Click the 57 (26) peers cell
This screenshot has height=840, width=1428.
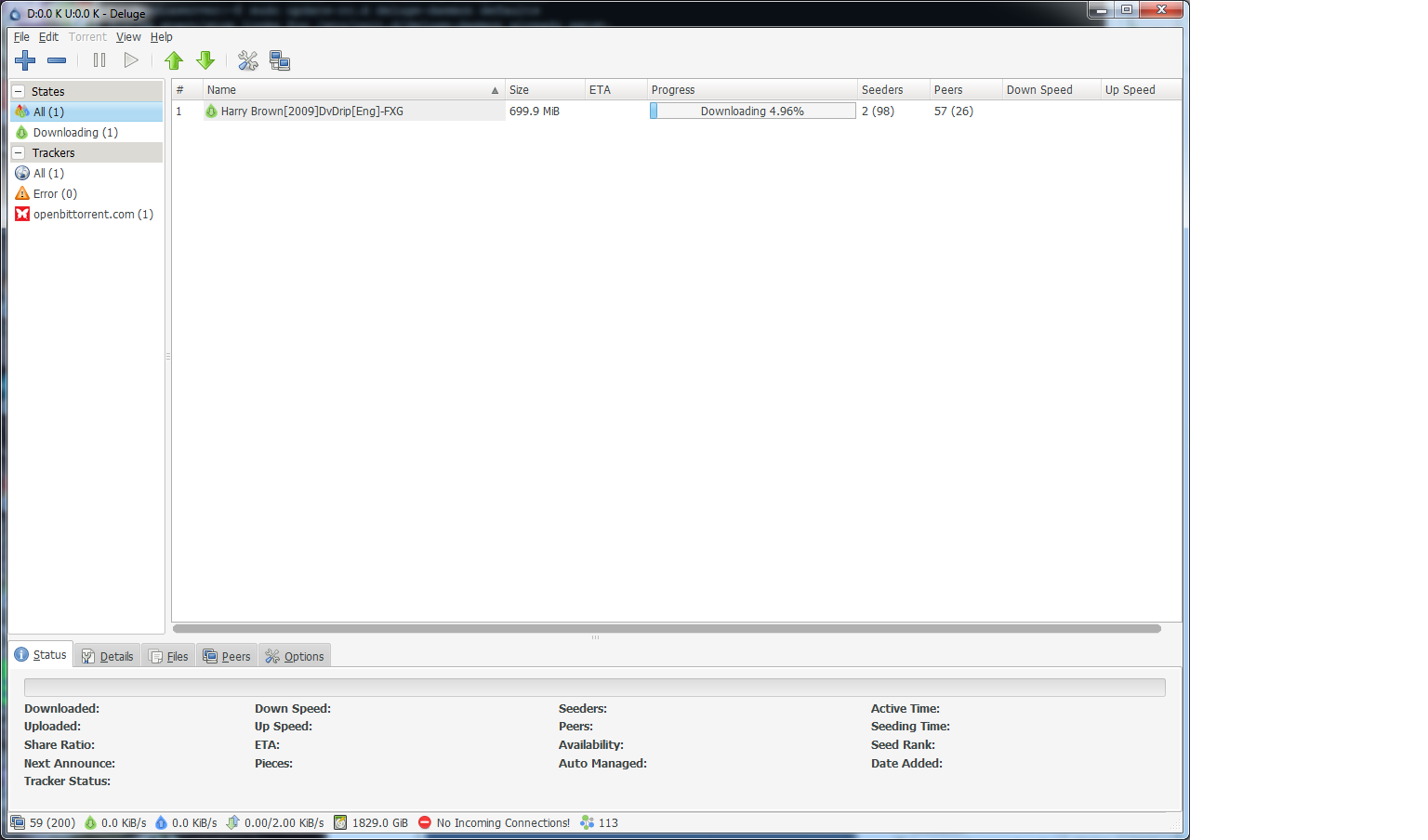tap(954, 111)
